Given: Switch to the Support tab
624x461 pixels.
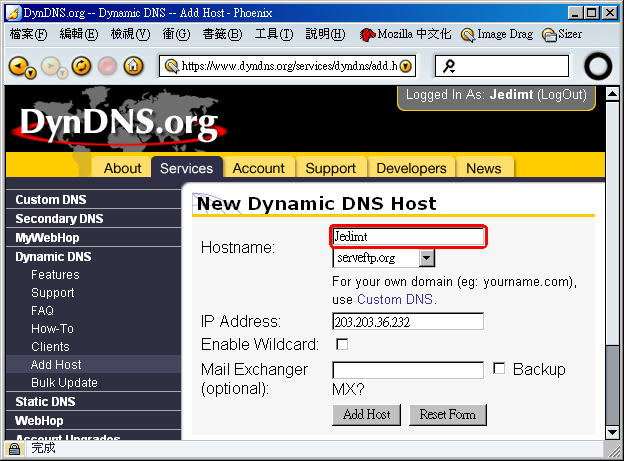Looking at the screenshot, I should click(331, 168).
